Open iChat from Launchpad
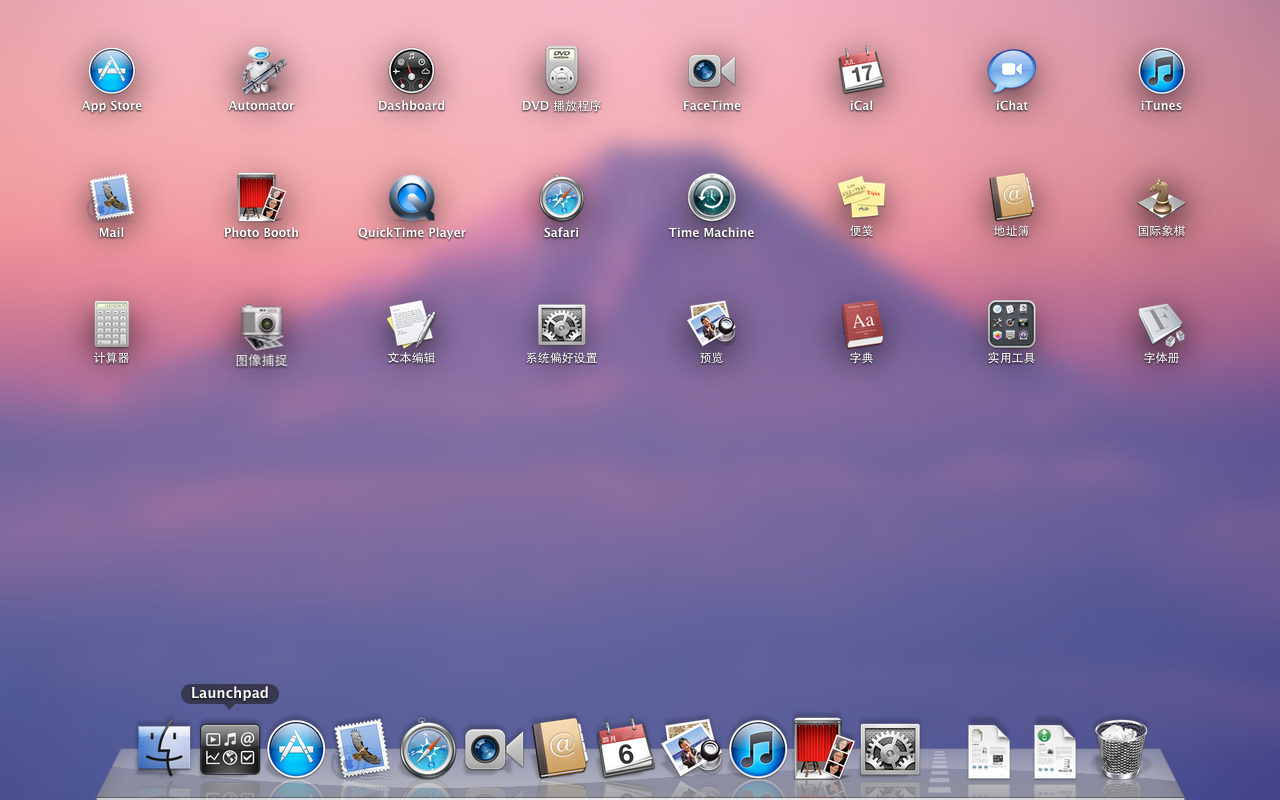1280x800 pixels. click(1011, 72)
